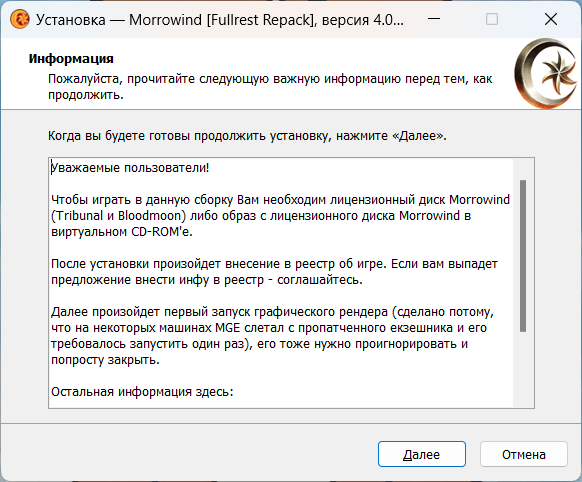Screen dimensions: 582x482
Task: Proceed with the Далее button
Action: click(422, 454)
